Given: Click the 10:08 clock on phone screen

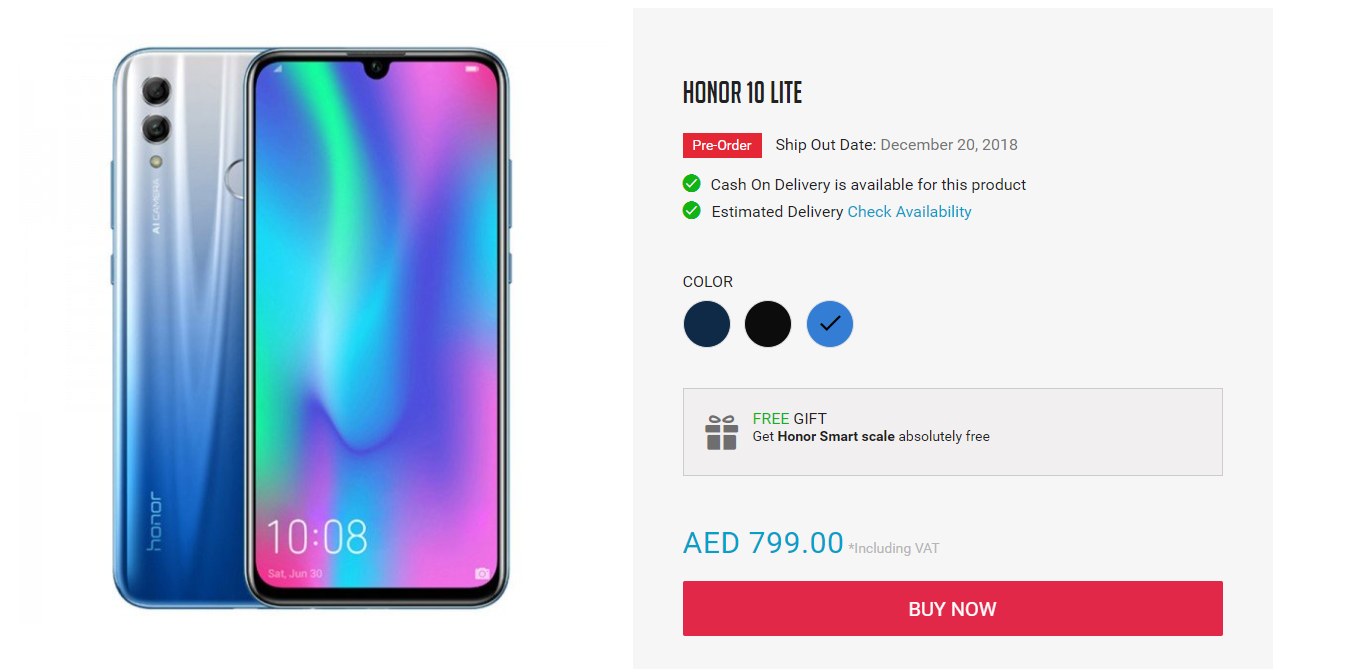Looking at the screenshot, I should pos(316,537).
